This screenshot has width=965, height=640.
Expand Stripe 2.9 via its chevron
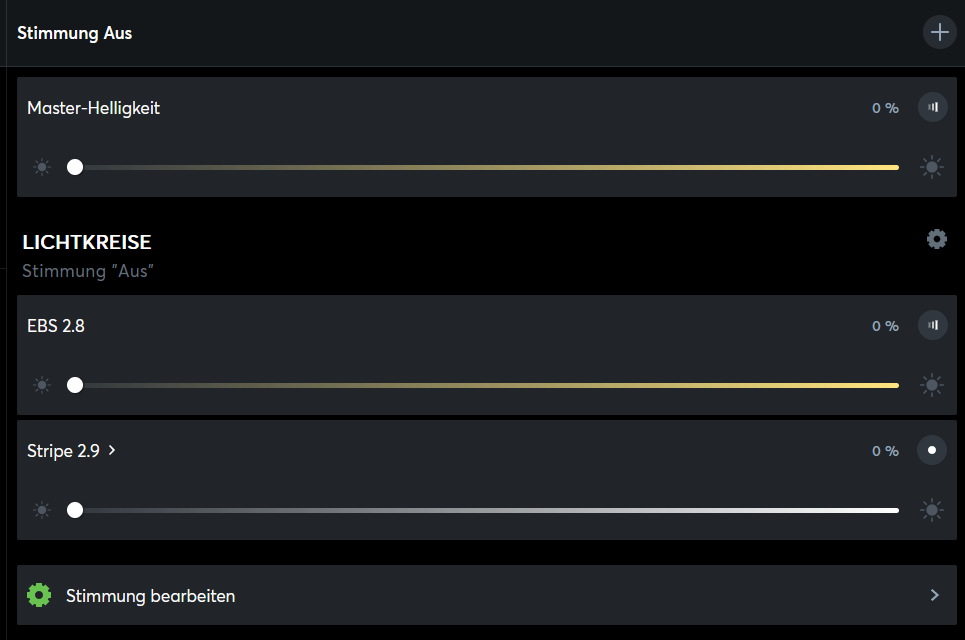tap(112, 450)
